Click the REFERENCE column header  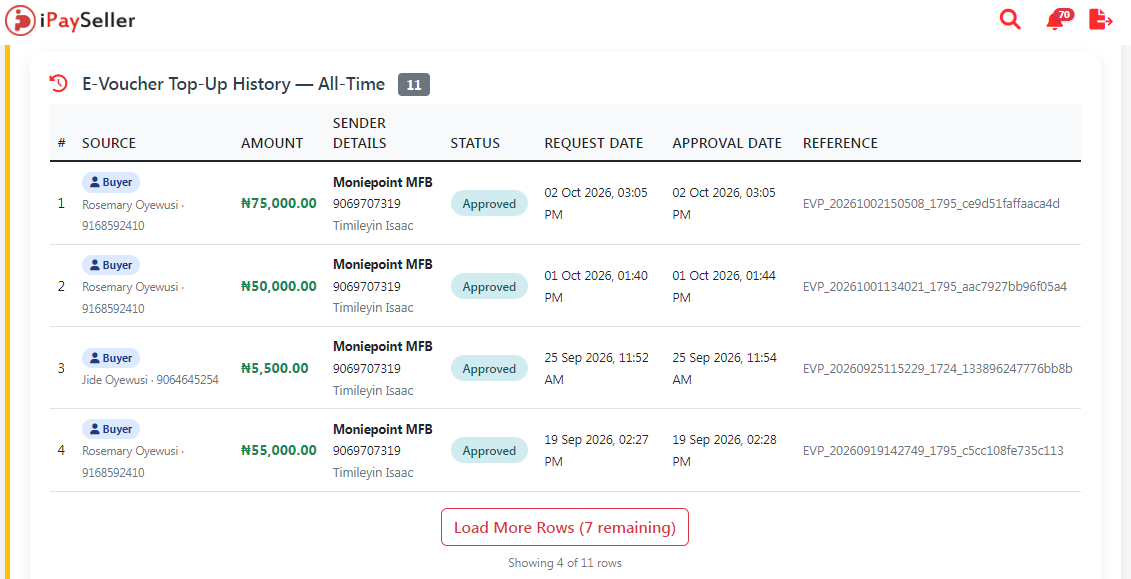(840, 143)
